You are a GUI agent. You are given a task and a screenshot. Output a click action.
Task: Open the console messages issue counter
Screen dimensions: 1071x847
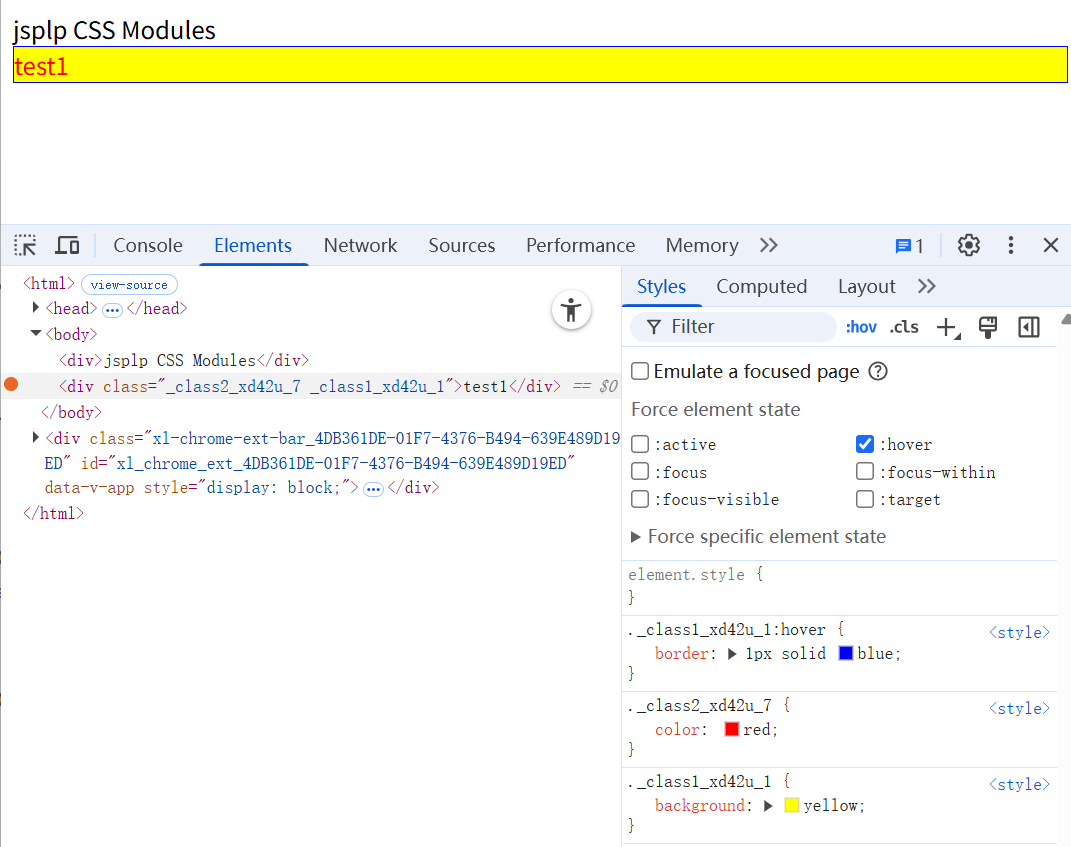pyautogui.click(x=909, y=246)
